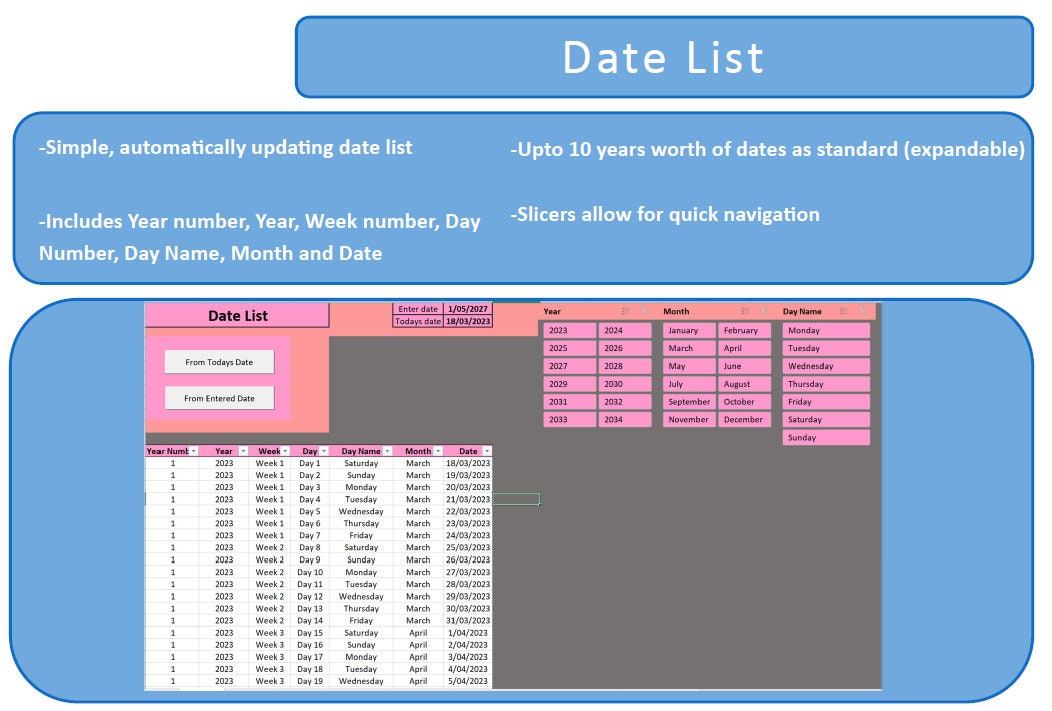Viewport: 1052px width, 711px height.
Task: Select Sunday in the Day Name slicer
Action: click(825, 437)
